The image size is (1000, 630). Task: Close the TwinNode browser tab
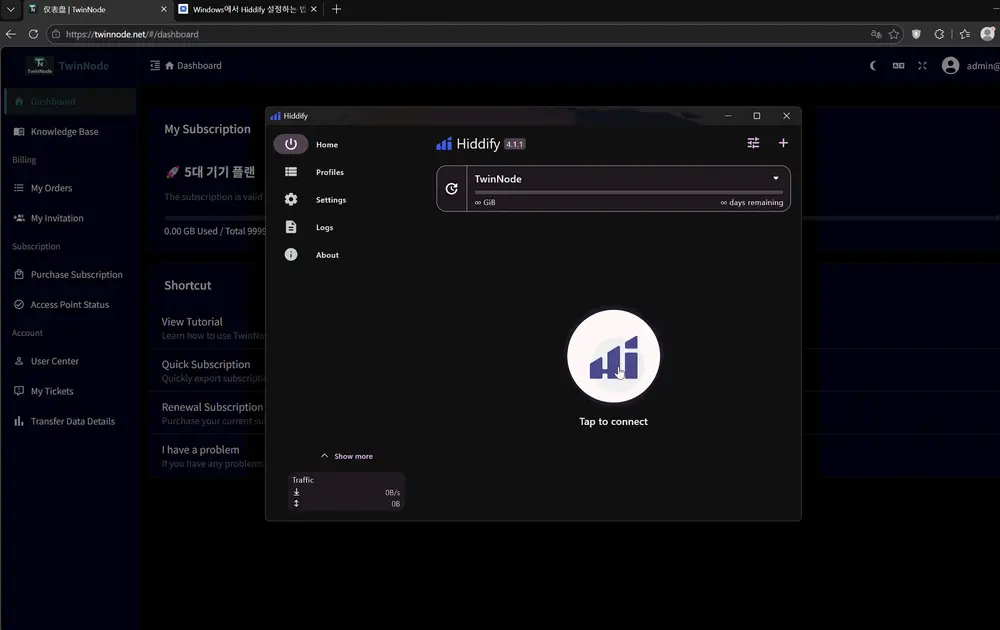click(164, 10)
